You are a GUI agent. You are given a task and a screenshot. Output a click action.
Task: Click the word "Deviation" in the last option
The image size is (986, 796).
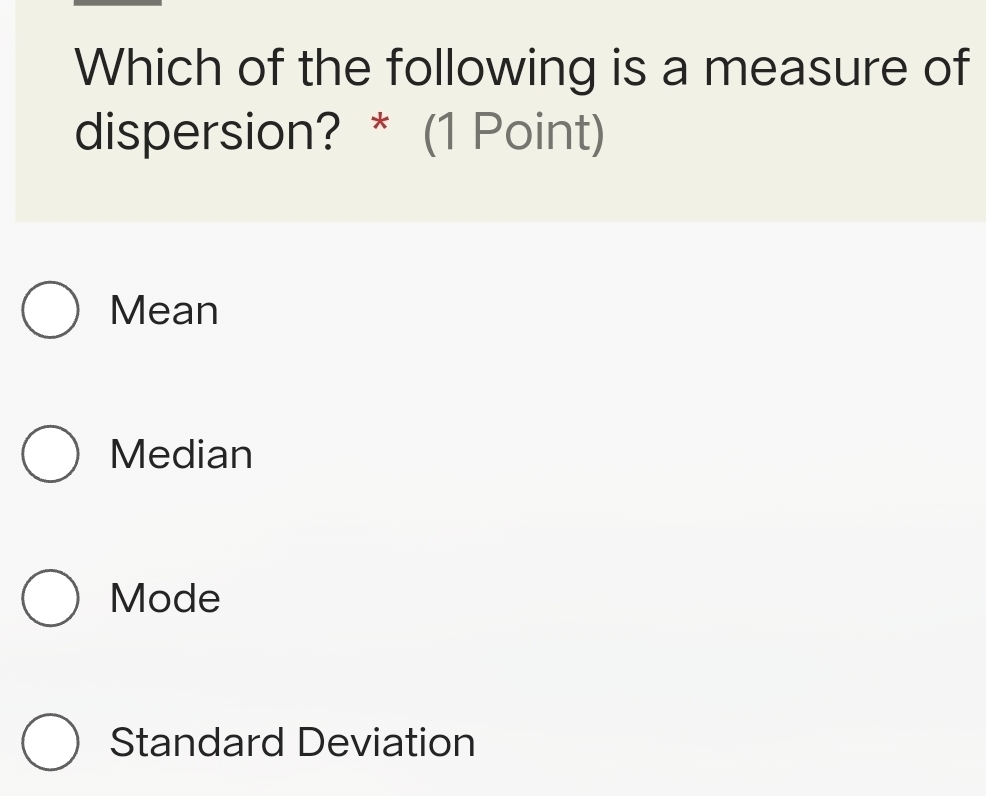[x=386, y=742]
